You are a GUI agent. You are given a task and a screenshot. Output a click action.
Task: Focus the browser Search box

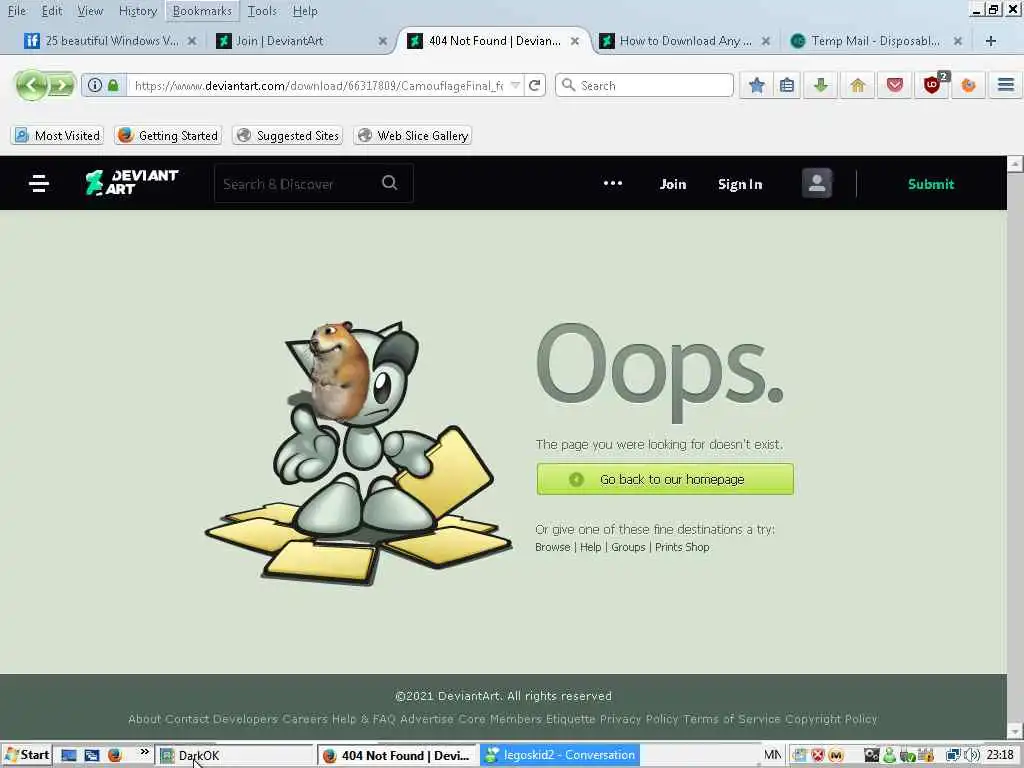(x=645, y=85)
